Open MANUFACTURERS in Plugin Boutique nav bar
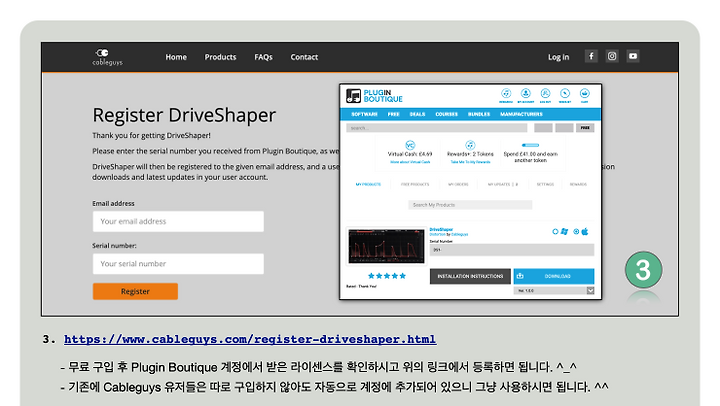The image size is (720, 406). (521, 114)
